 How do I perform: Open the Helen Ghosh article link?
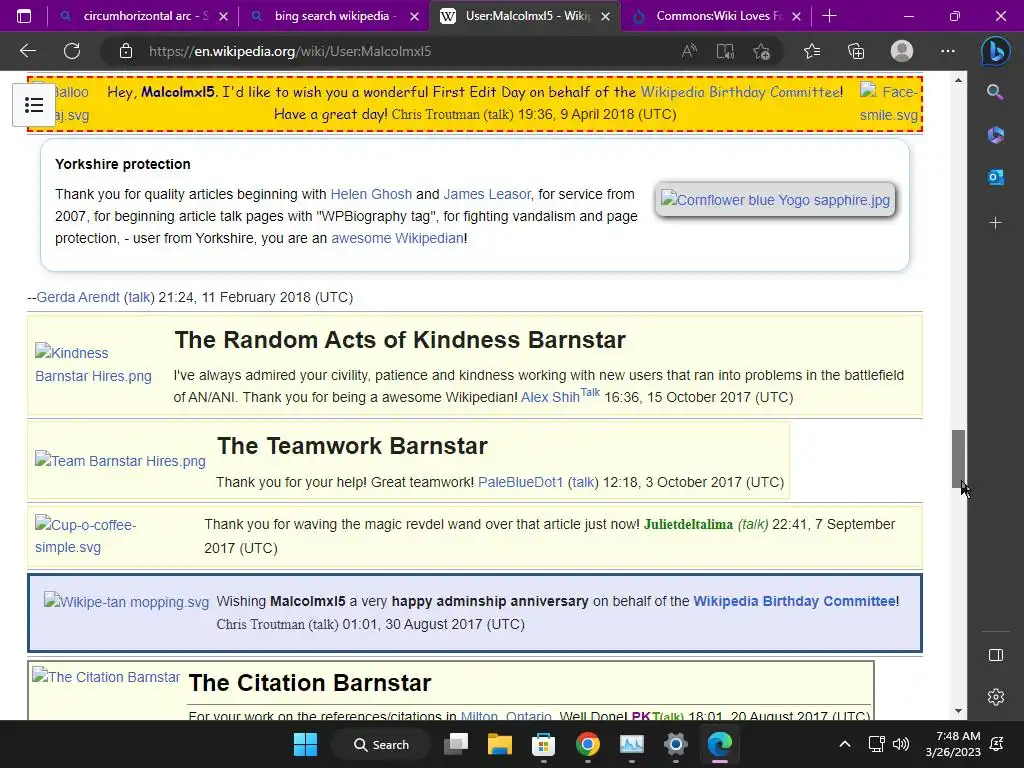pyautogui.click(x=371, y=194)
